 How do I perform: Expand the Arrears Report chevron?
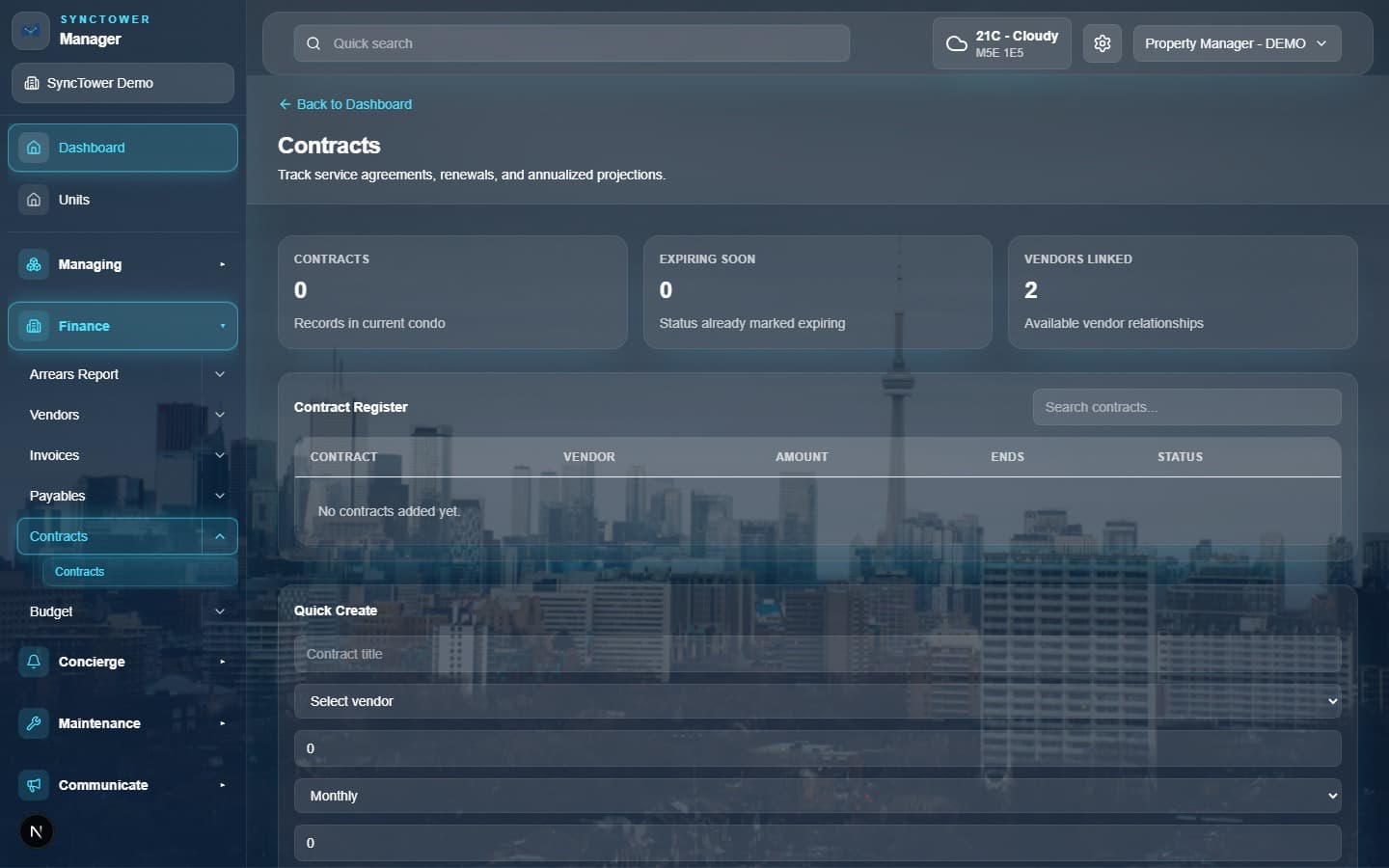coord(220,374)
